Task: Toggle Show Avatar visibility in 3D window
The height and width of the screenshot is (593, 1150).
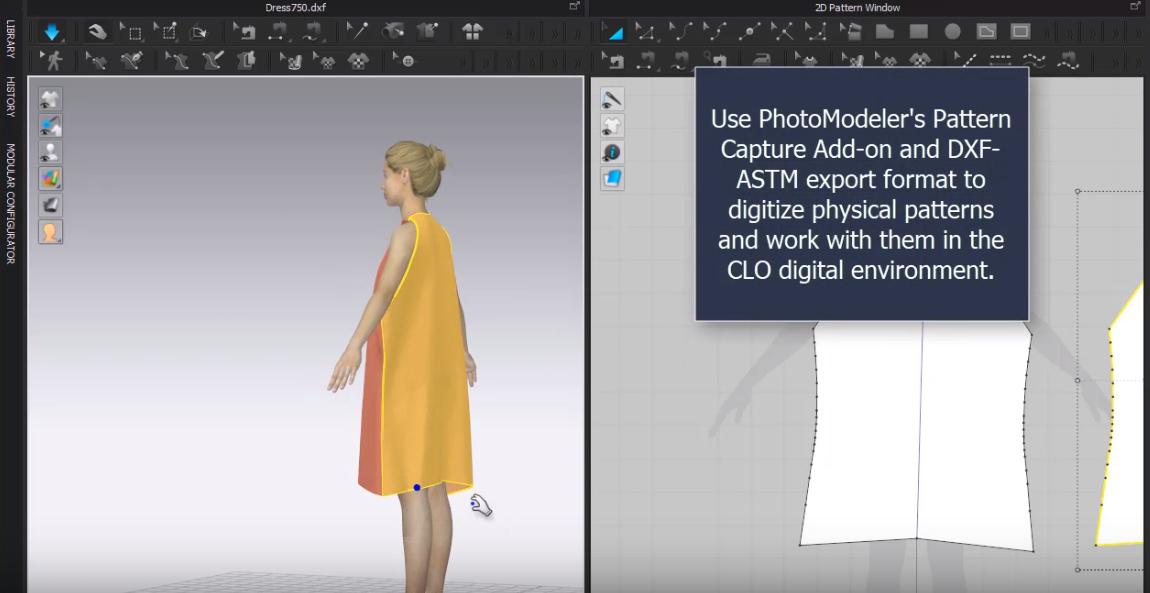Action: tap(51, 152)
